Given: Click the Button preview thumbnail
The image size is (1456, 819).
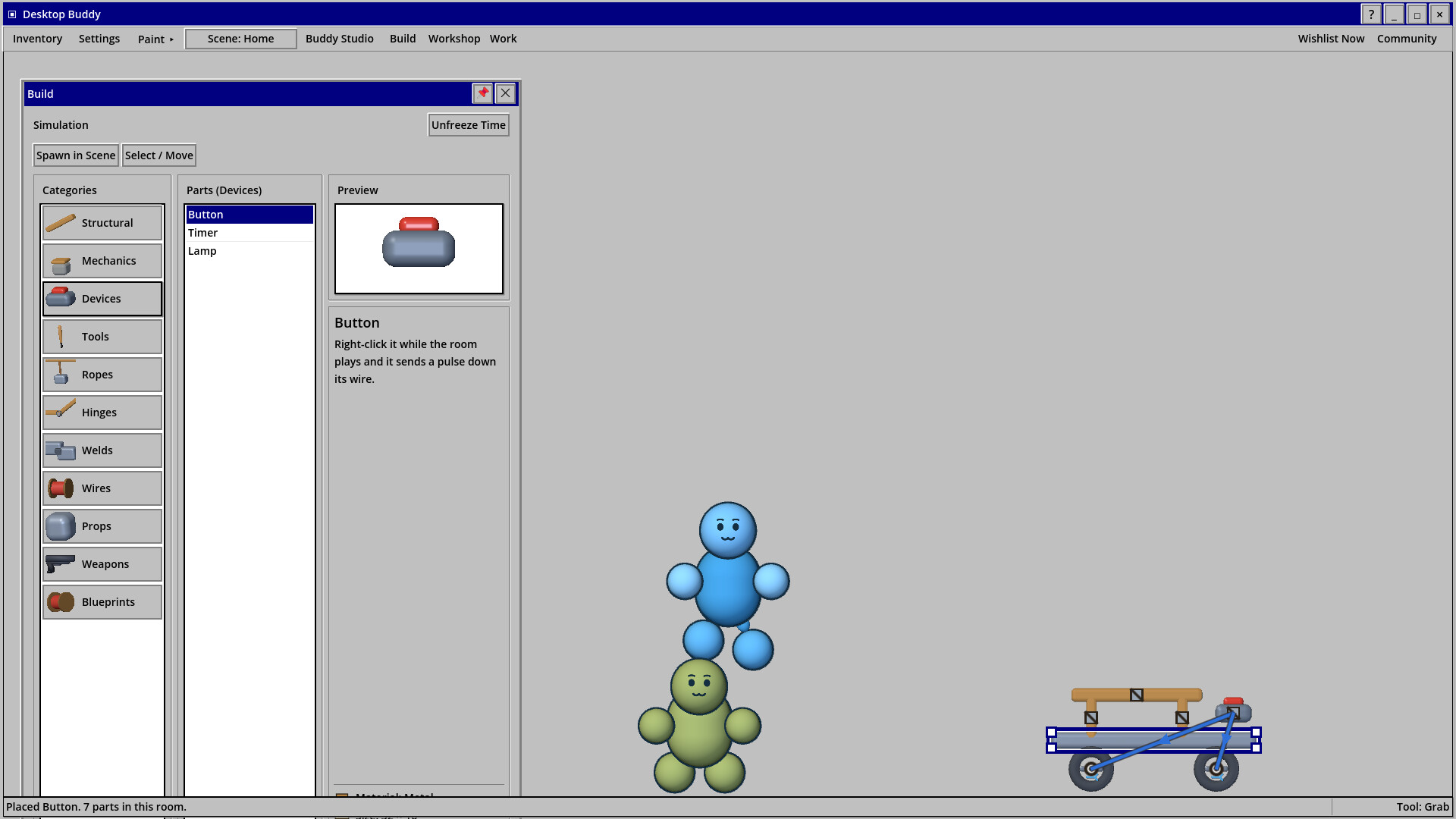Looking at the screenshot, I should click(419, 249).
